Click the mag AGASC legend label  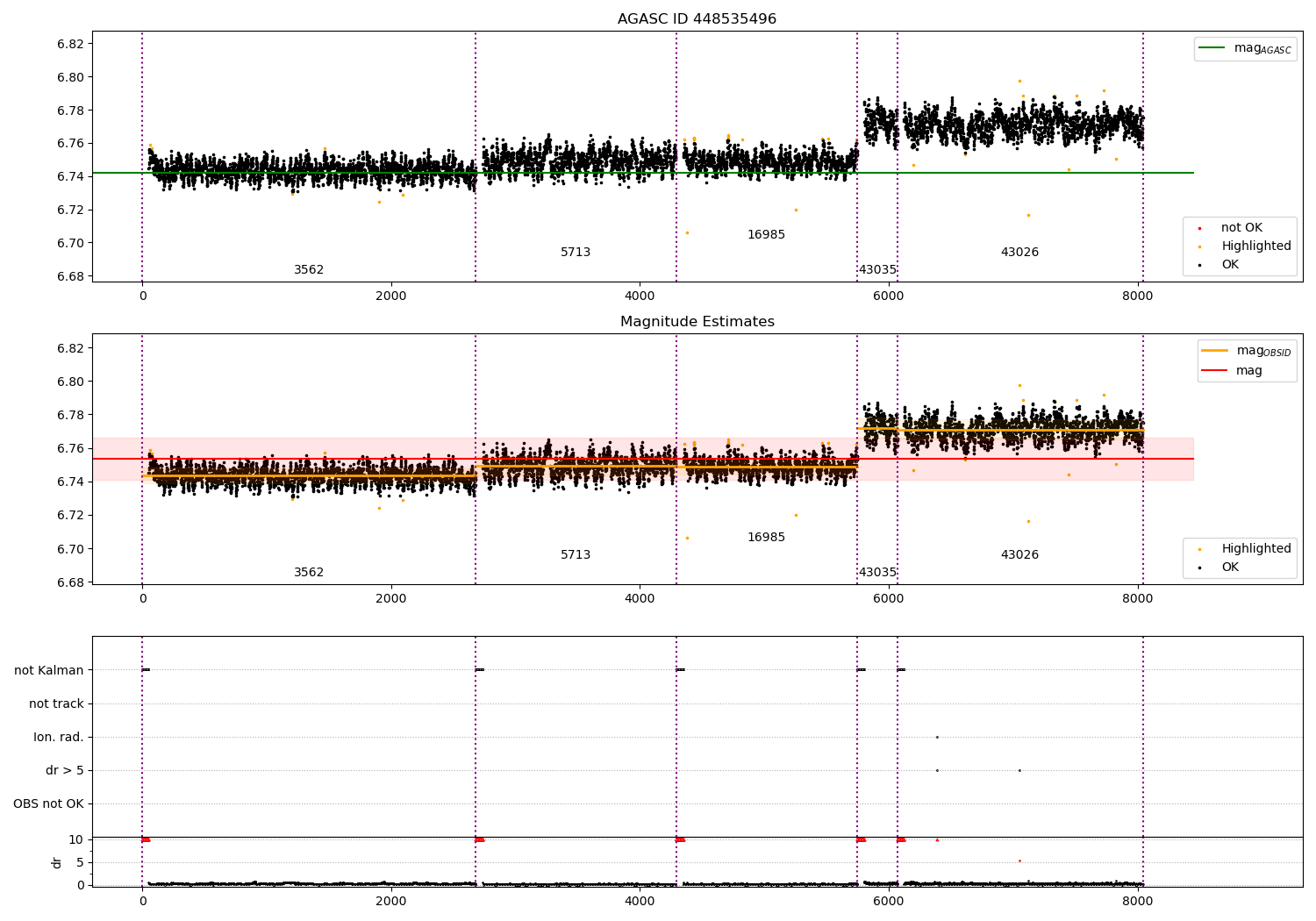click(x=1262, y=48)
